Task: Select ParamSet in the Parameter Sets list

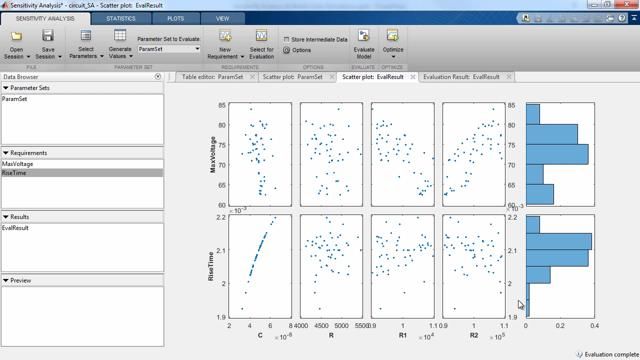Action: point(82,99)
